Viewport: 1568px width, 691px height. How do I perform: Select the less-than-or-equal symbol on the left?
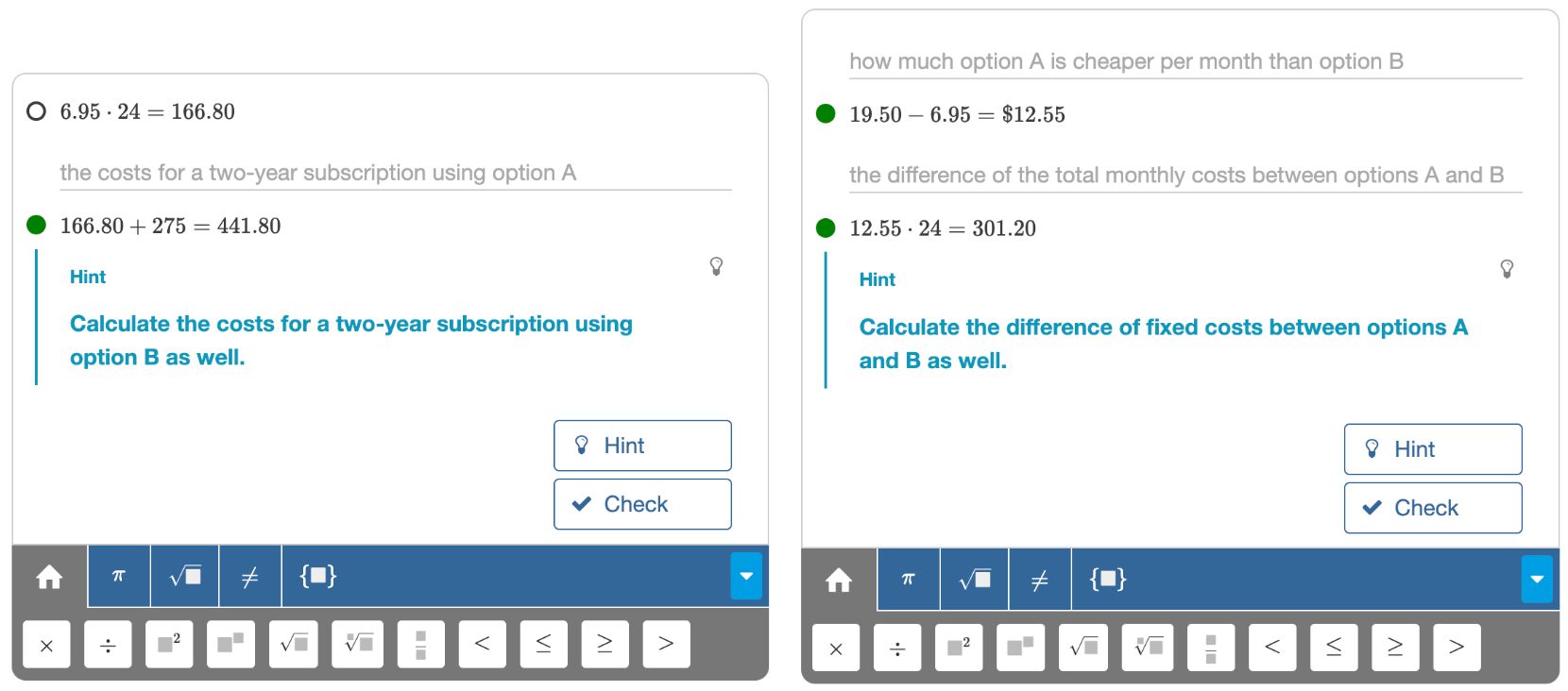click(x=543, y=644)
